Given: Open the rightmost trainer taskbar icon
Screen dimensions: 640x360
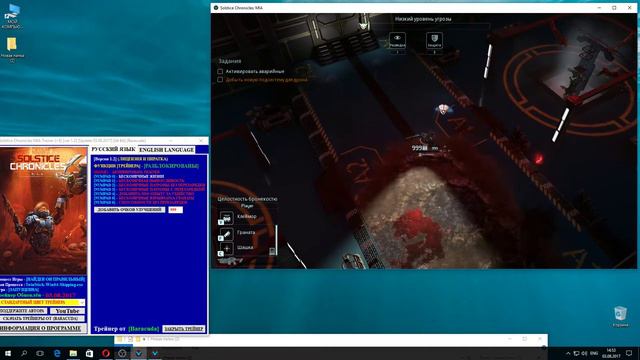Looking at the screenshot, I should pyautogui.click(x=155, y=353).
